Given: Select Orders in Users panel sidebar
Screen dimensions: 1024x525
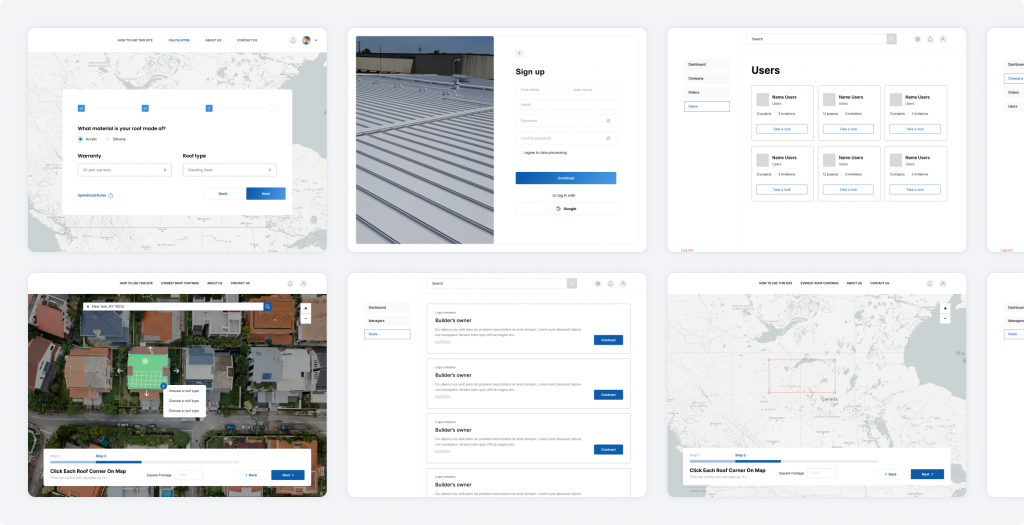Looking at the screenshot, I should pyautogui.click(x=707, y=92).
